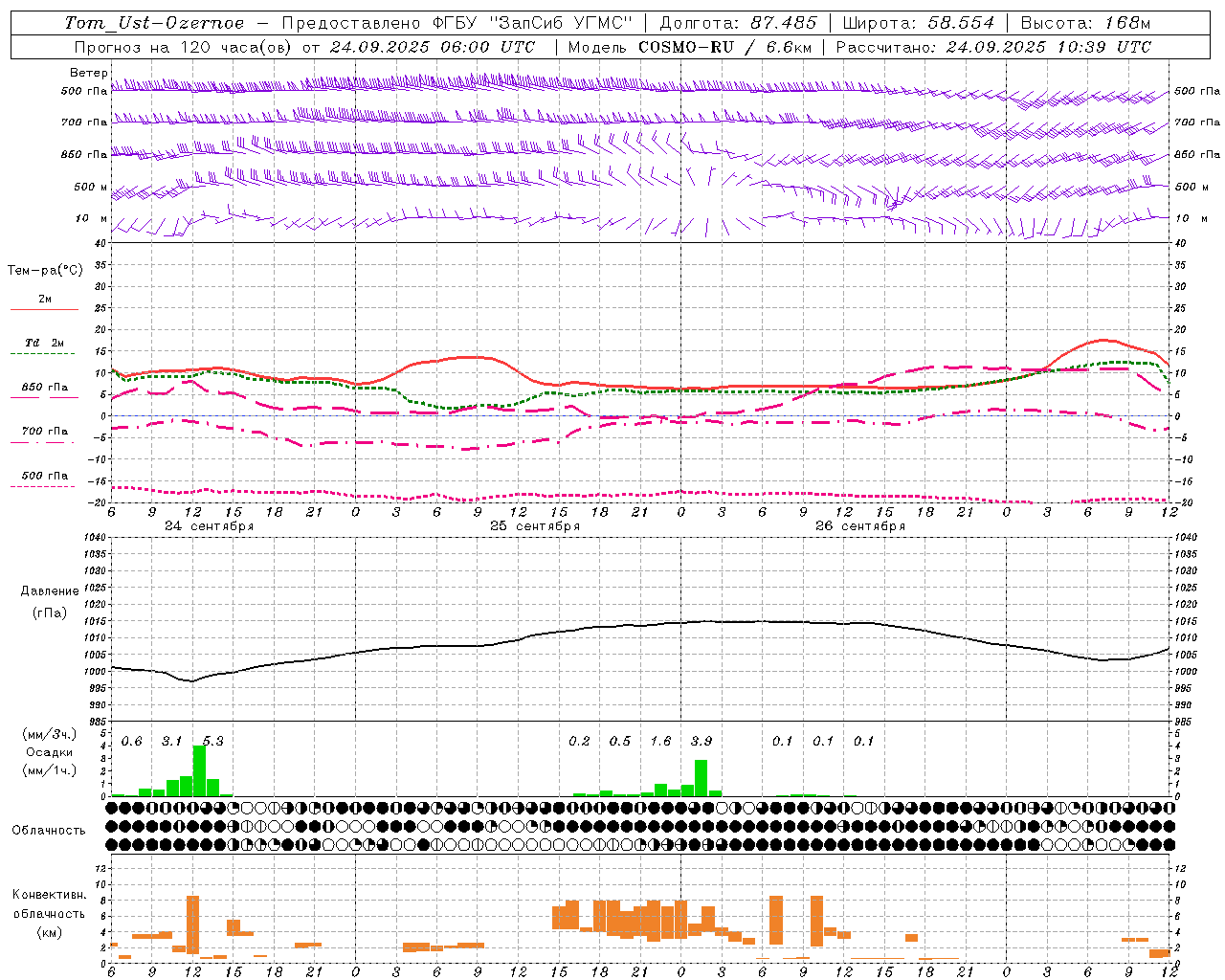The height and width of the screenshot is (980, 1225).
Task: Click the 0.2 precipitation total
Action: click(579, 742)
